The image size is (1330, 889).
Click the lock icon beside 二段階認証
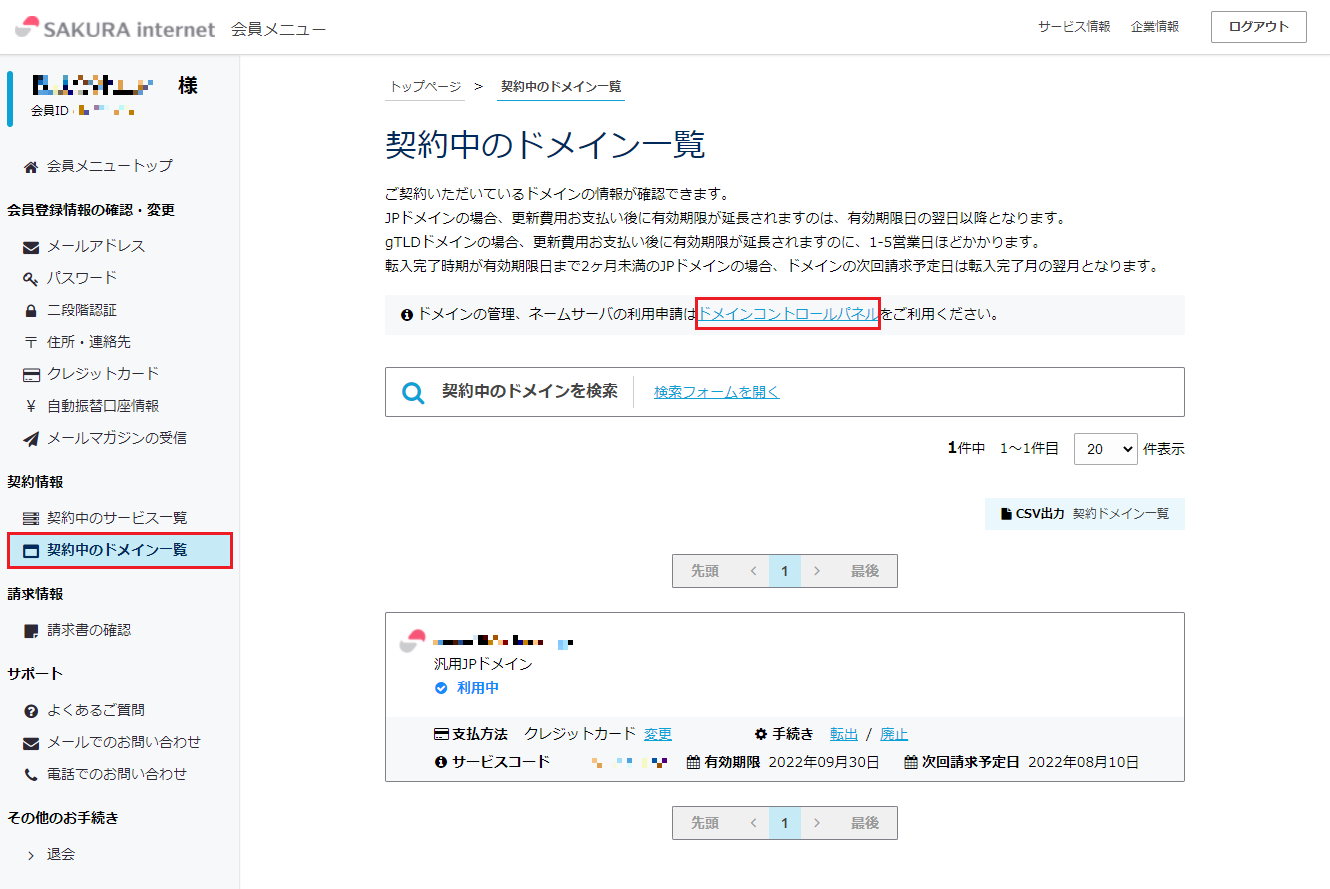[31, 310]
